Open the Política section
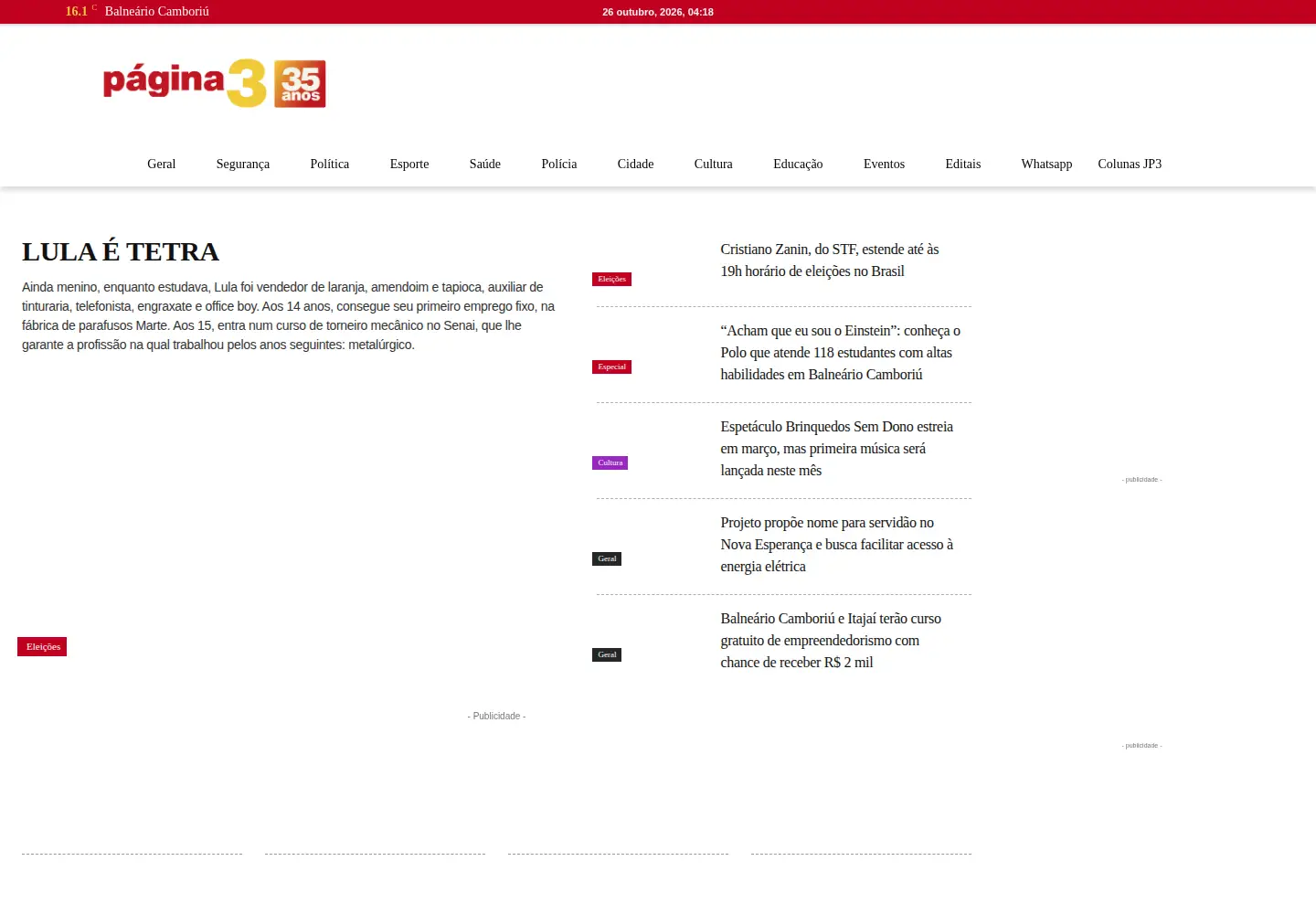The width and height of the screenshot is (1316, 914). (x=330, y=165)
